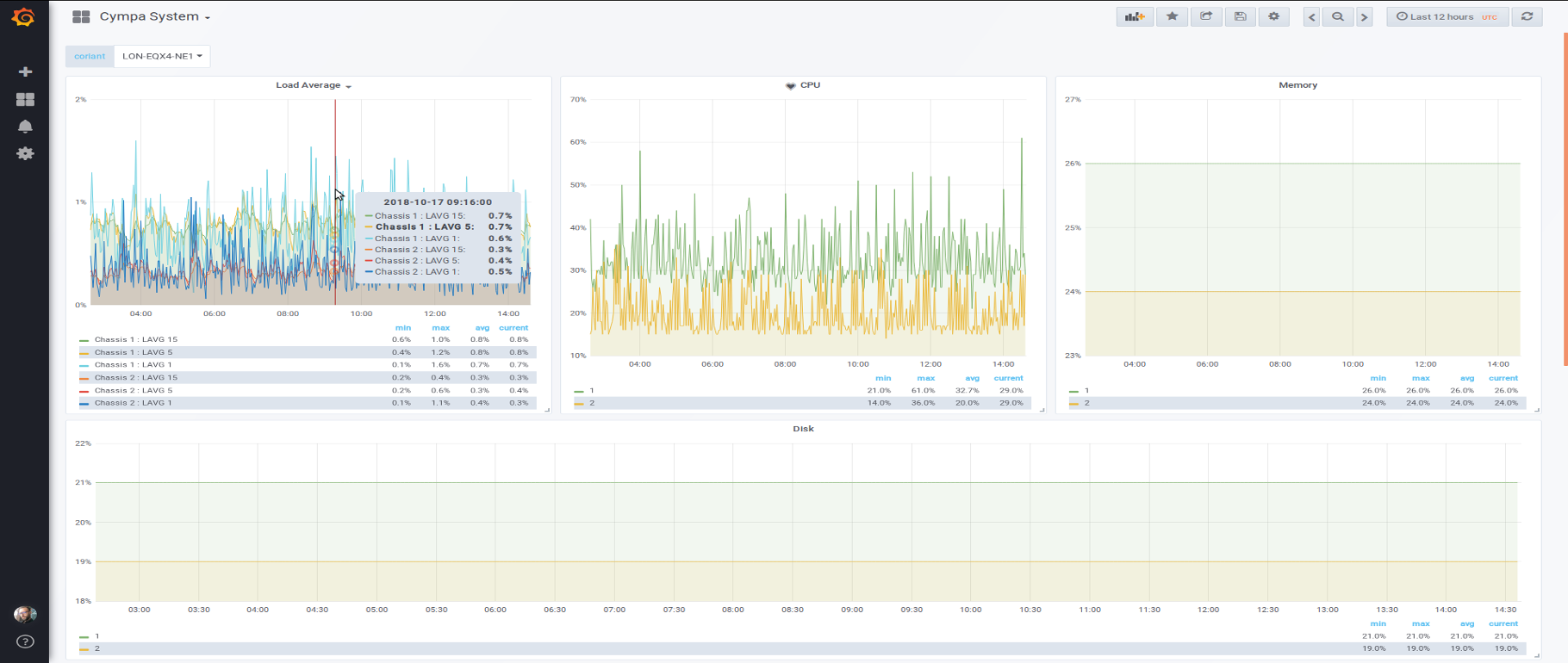Toggle series 1 in Memory legend
The image size is (1568, 663).
[1086, 390]
